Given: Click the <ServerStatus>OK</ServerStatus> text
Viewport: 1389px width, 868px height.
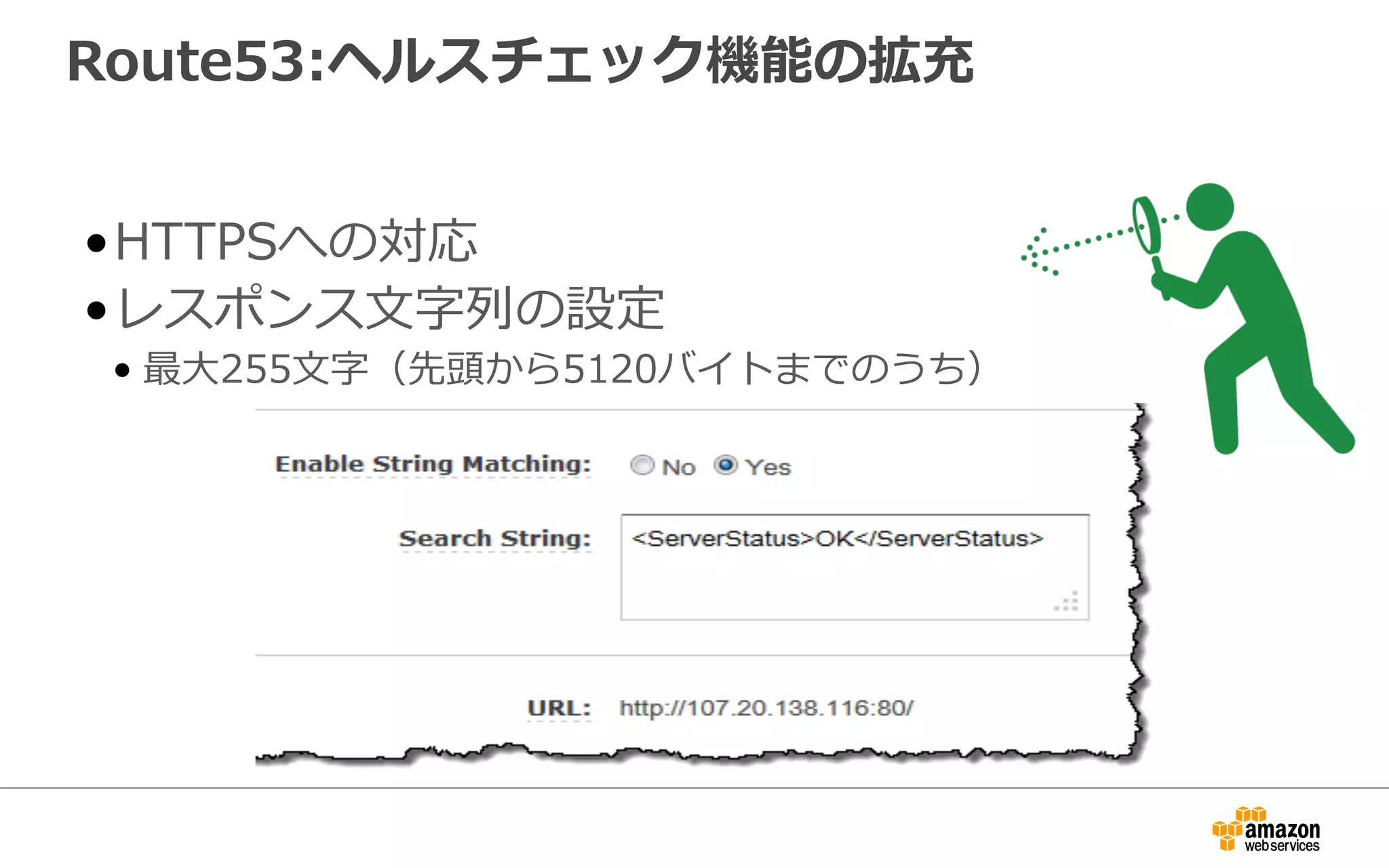Looking at the screenshot, I should 838,538.
